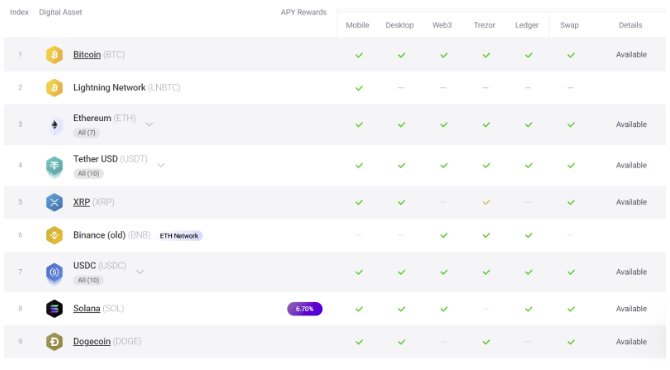Viewport: 670px width, 370px height.
Task: Click the USDC coin icon
Action: tap(54, 273)
